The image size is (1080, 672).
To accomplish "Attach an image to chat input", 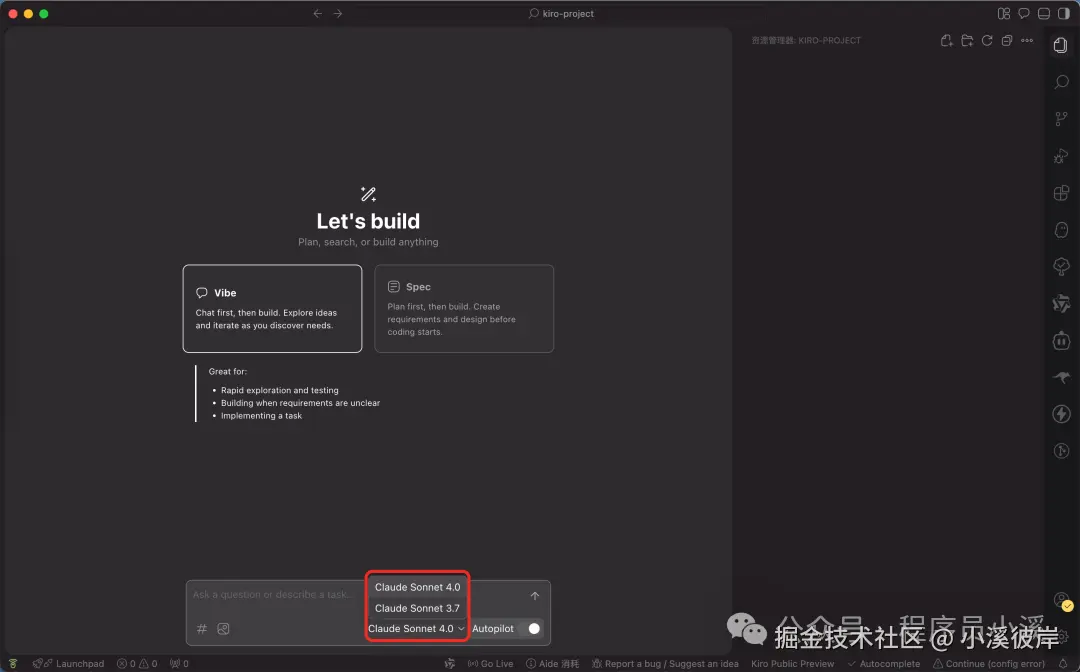I will click(223, 629).
